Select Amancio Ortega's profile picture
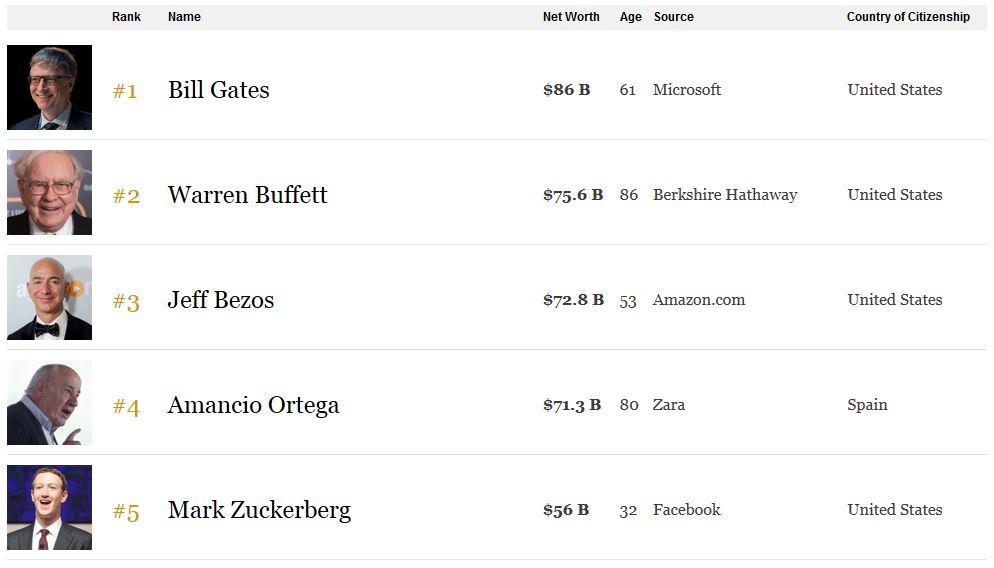The width and height of the screenshot is (994, 568). [x=49, y=403]
